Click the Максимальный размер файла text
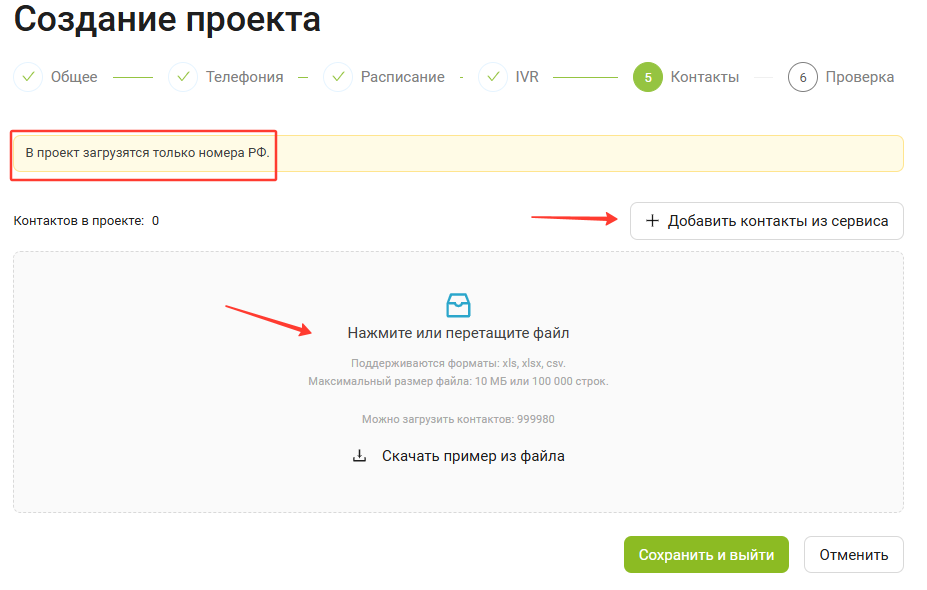The image size is (927, 590). [458, 381]
